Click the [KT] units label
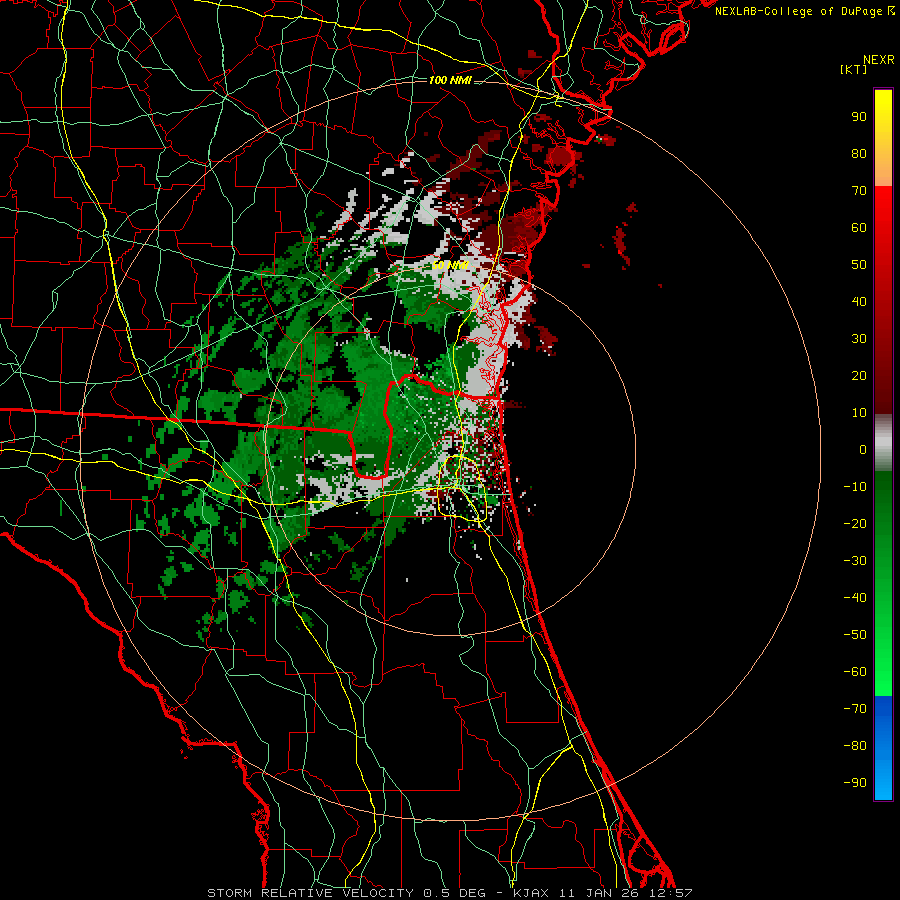This screenshot has height=900, width=900. [x=854, y=69]
